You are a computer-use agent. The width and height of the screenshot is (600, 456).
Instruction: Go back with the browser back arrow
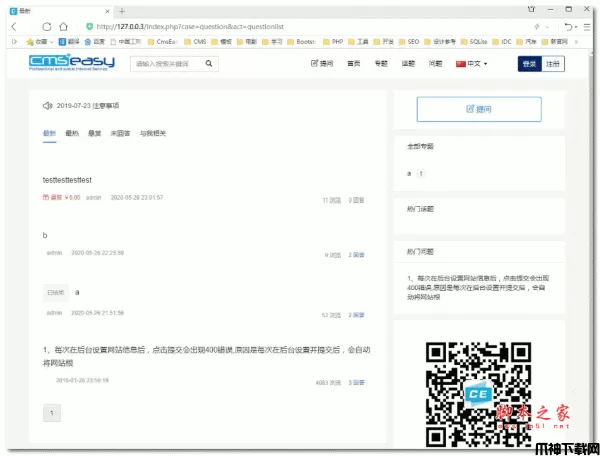coord(14,27)
